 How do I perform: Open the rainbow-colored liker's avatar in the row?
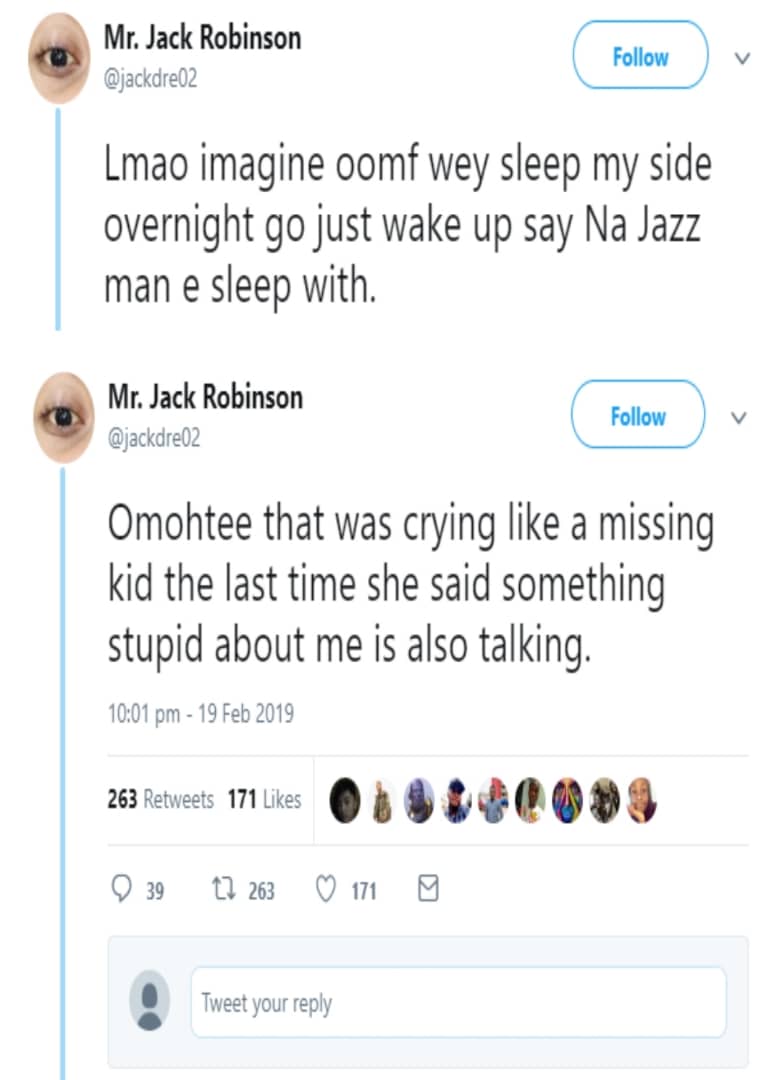click(x=566, y=800)
